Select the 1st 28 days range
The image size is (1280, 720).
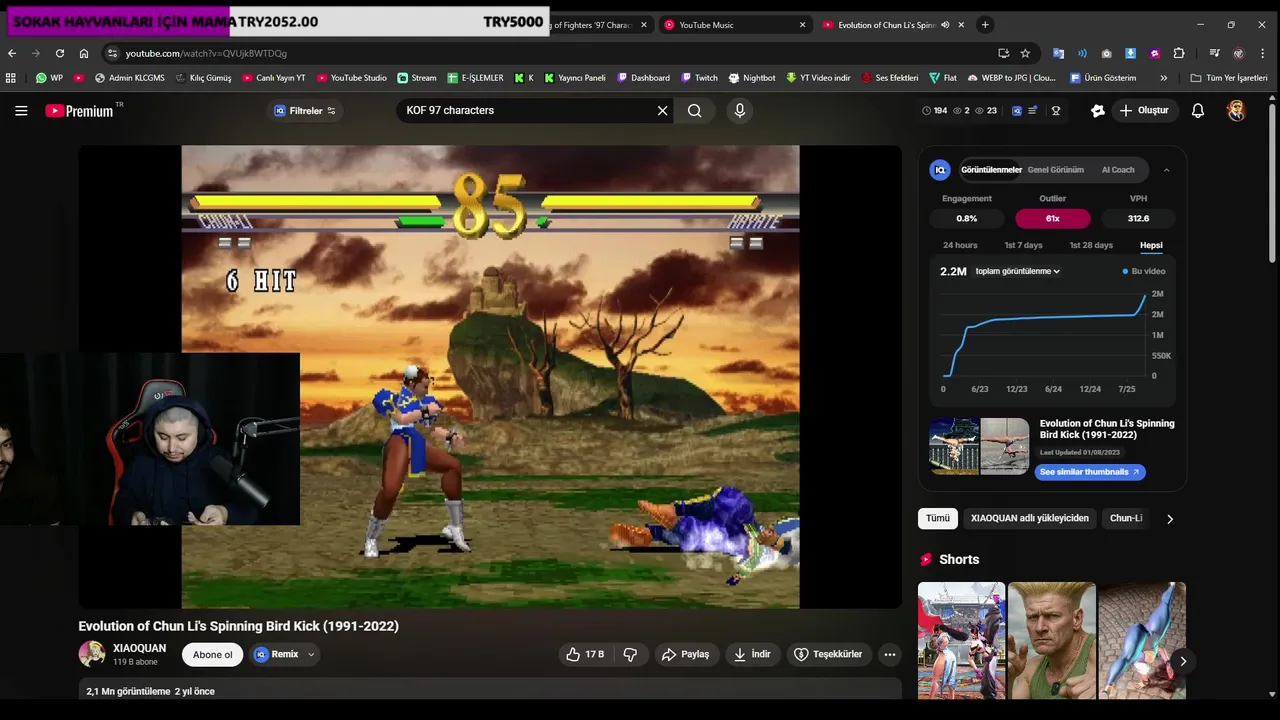point(1091,245)
